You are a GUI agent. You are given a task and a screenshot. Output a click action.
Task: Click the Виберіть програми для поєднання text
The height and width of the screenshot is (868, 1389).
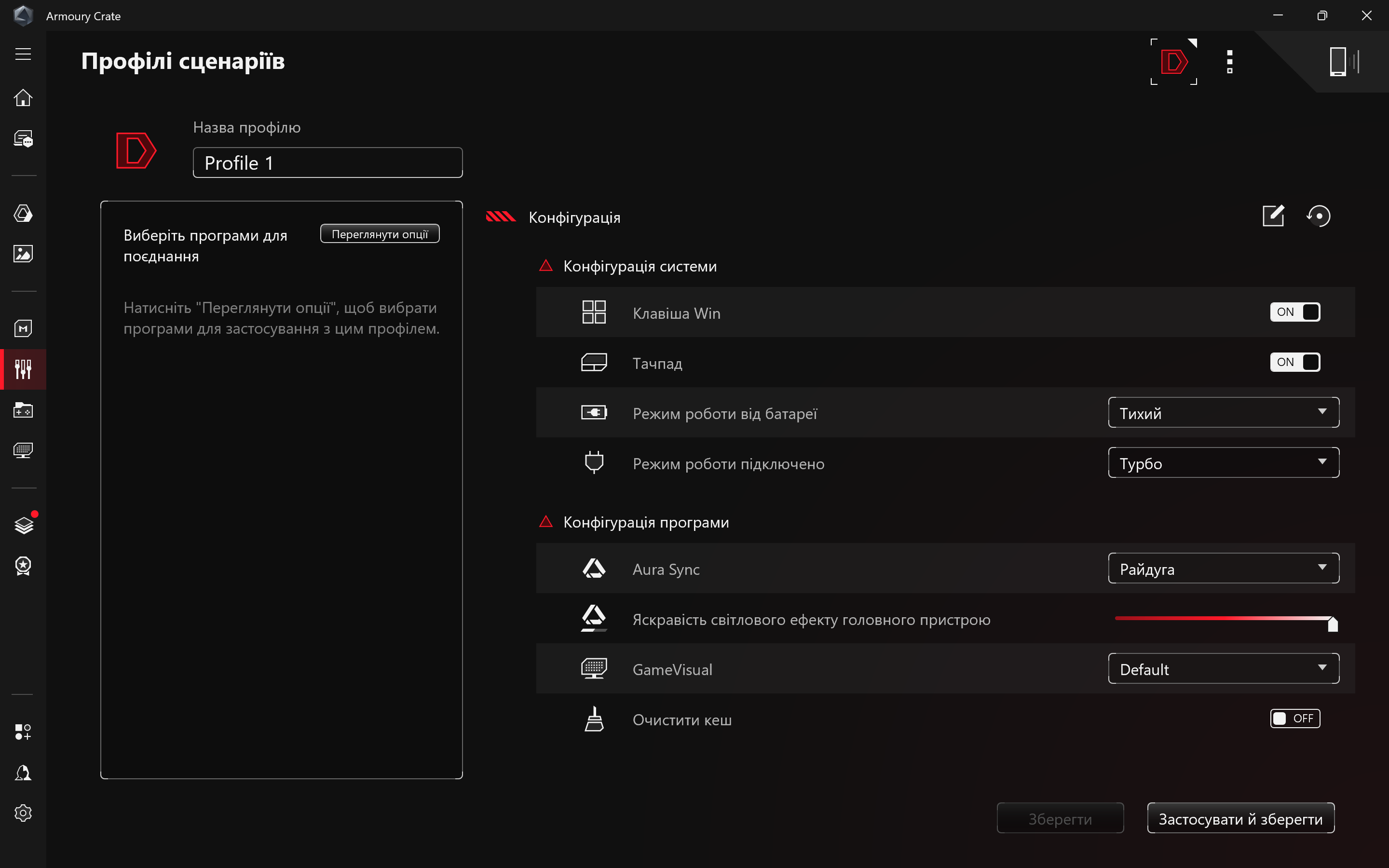(205, 246)
